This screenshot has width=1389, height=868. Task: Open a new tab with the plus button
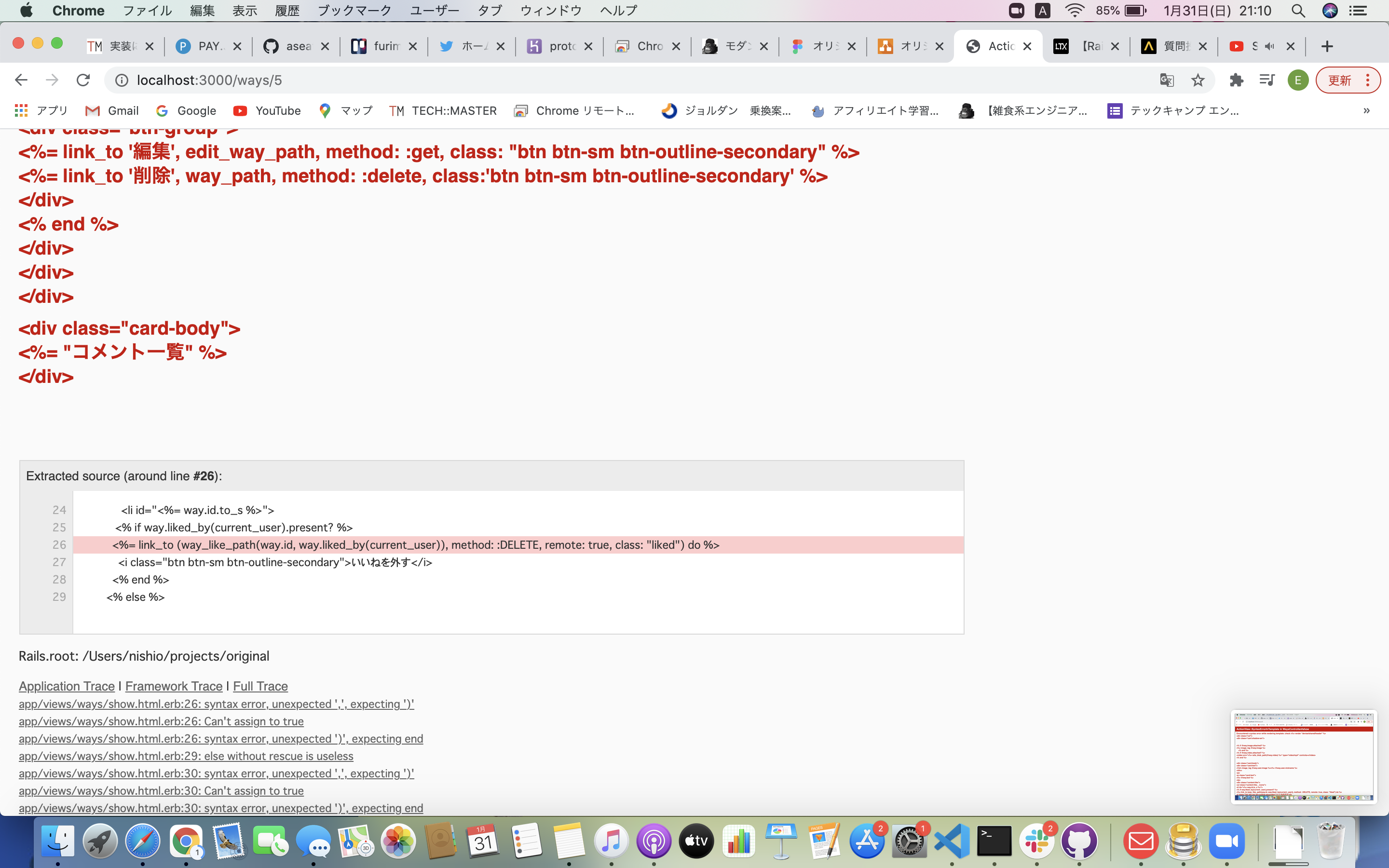coord(1326,46)
